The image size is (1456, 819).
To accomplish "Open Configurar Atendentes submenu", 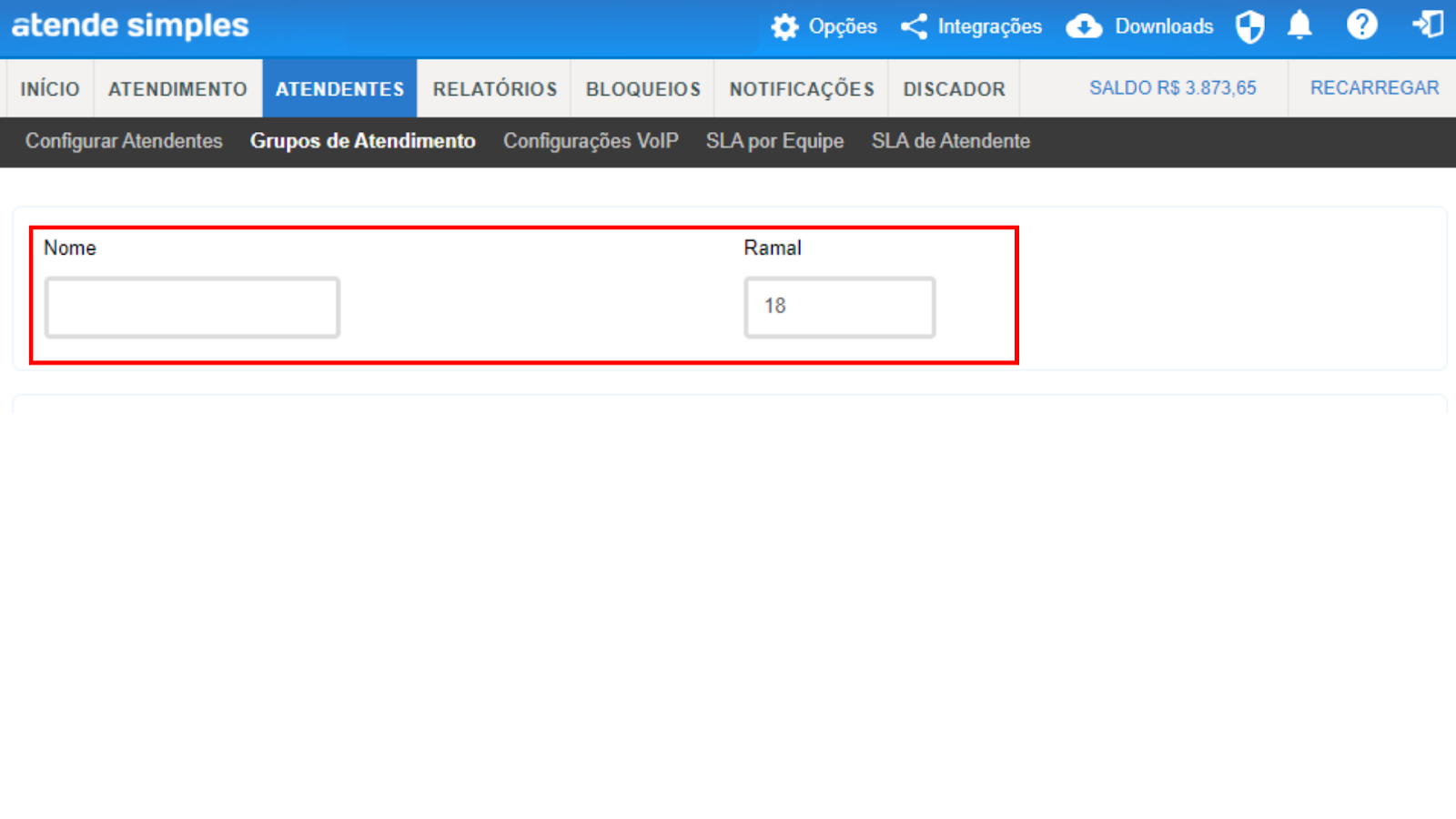I will 124,141.
